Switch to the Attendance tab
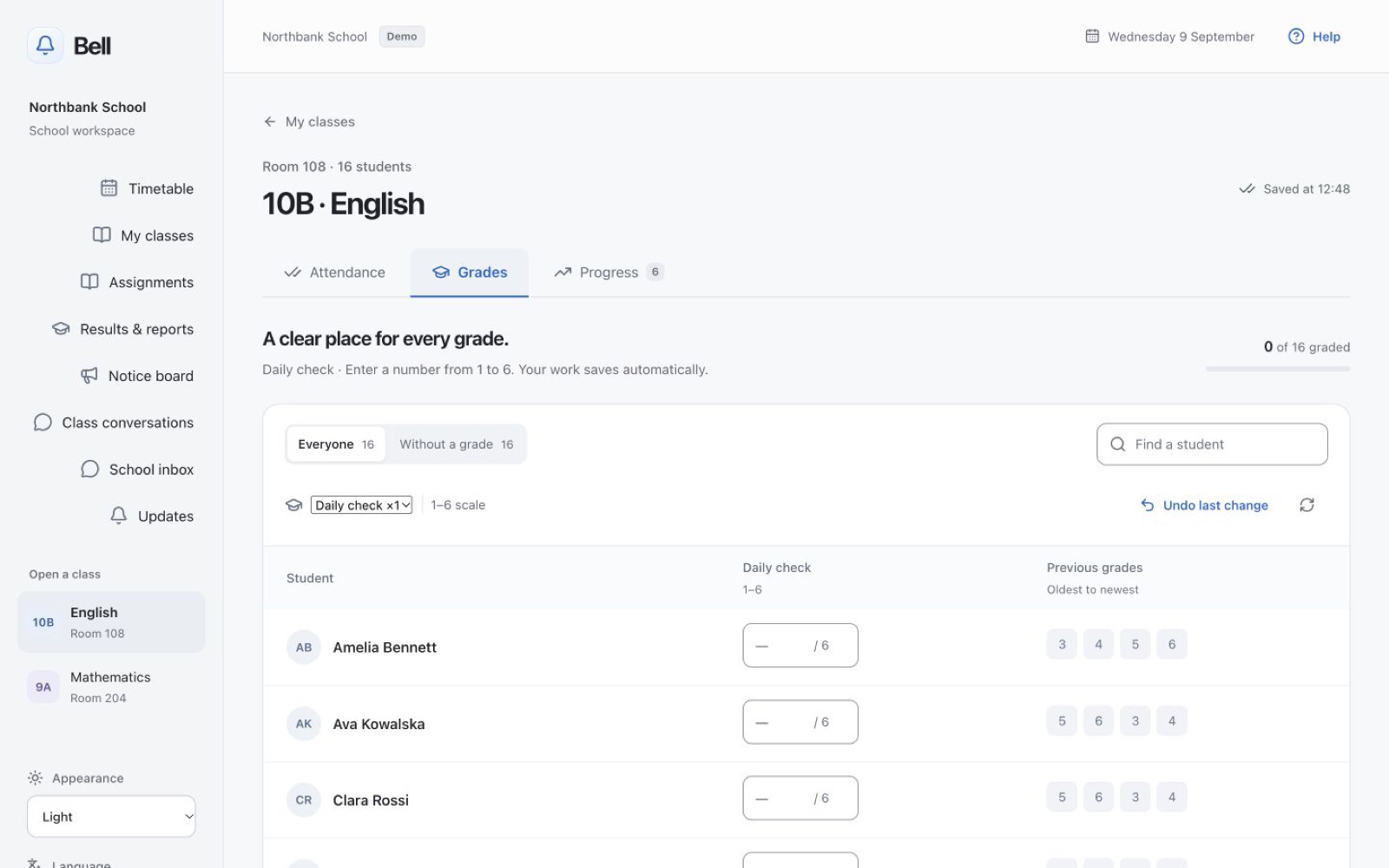Screen dimensions: 1389x868 point(334,273)
